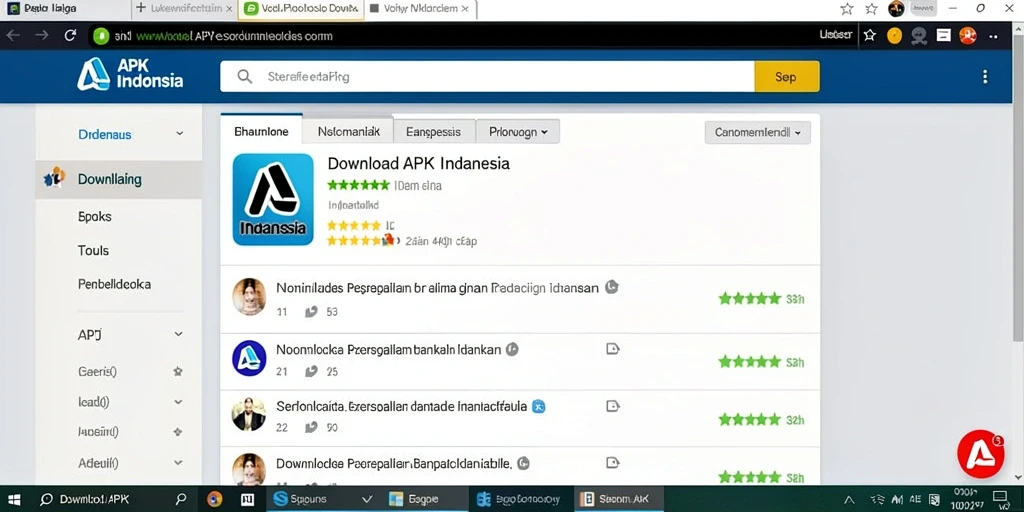The width and height of the screenshot is (1024, 512).
Task: Click the blue badge after Serfonlcaita title
Action: click(539, 406)
